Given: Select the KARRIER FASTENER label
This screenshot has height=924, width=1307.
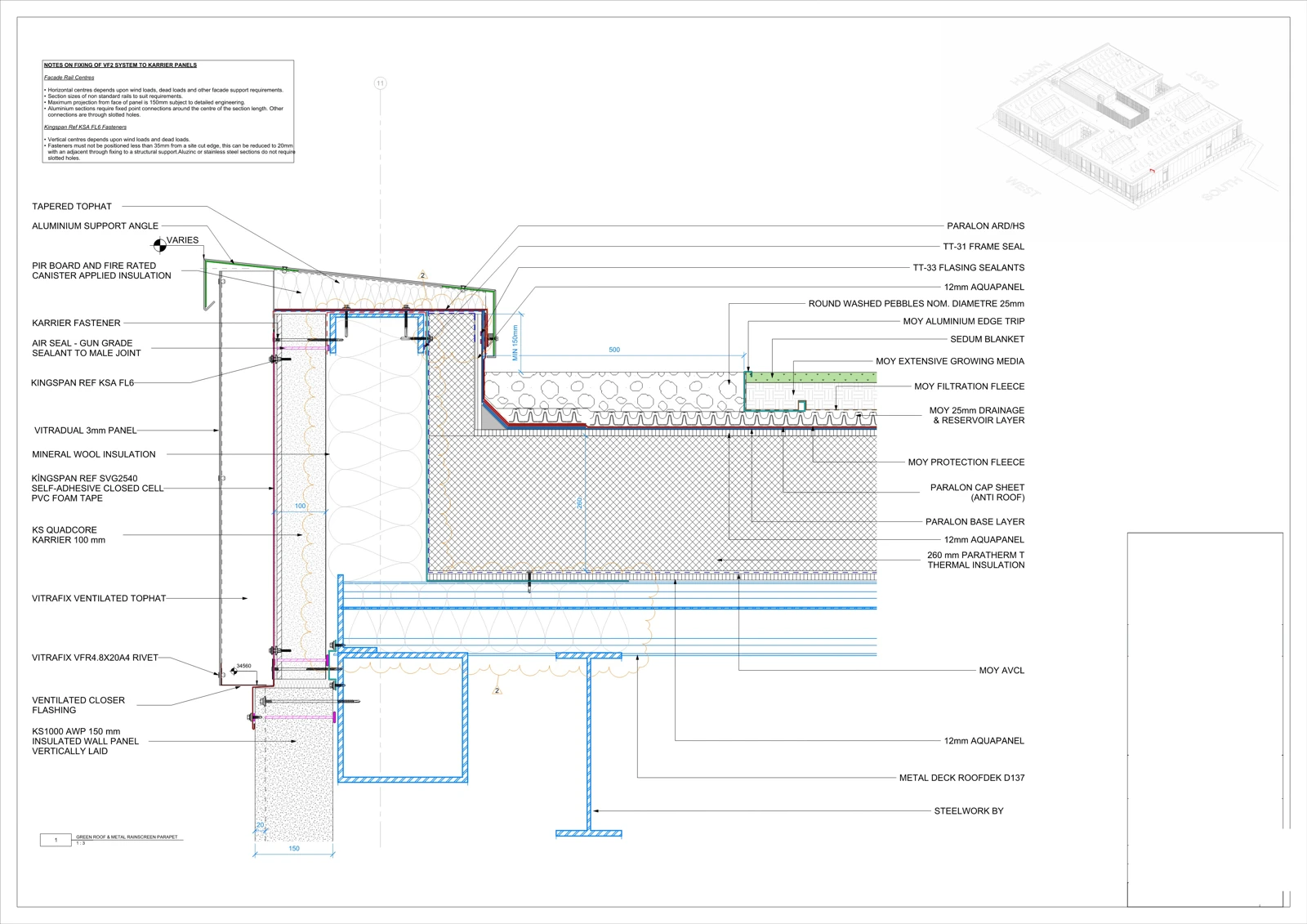Looking at the screenshot, I should pos(76,324).
